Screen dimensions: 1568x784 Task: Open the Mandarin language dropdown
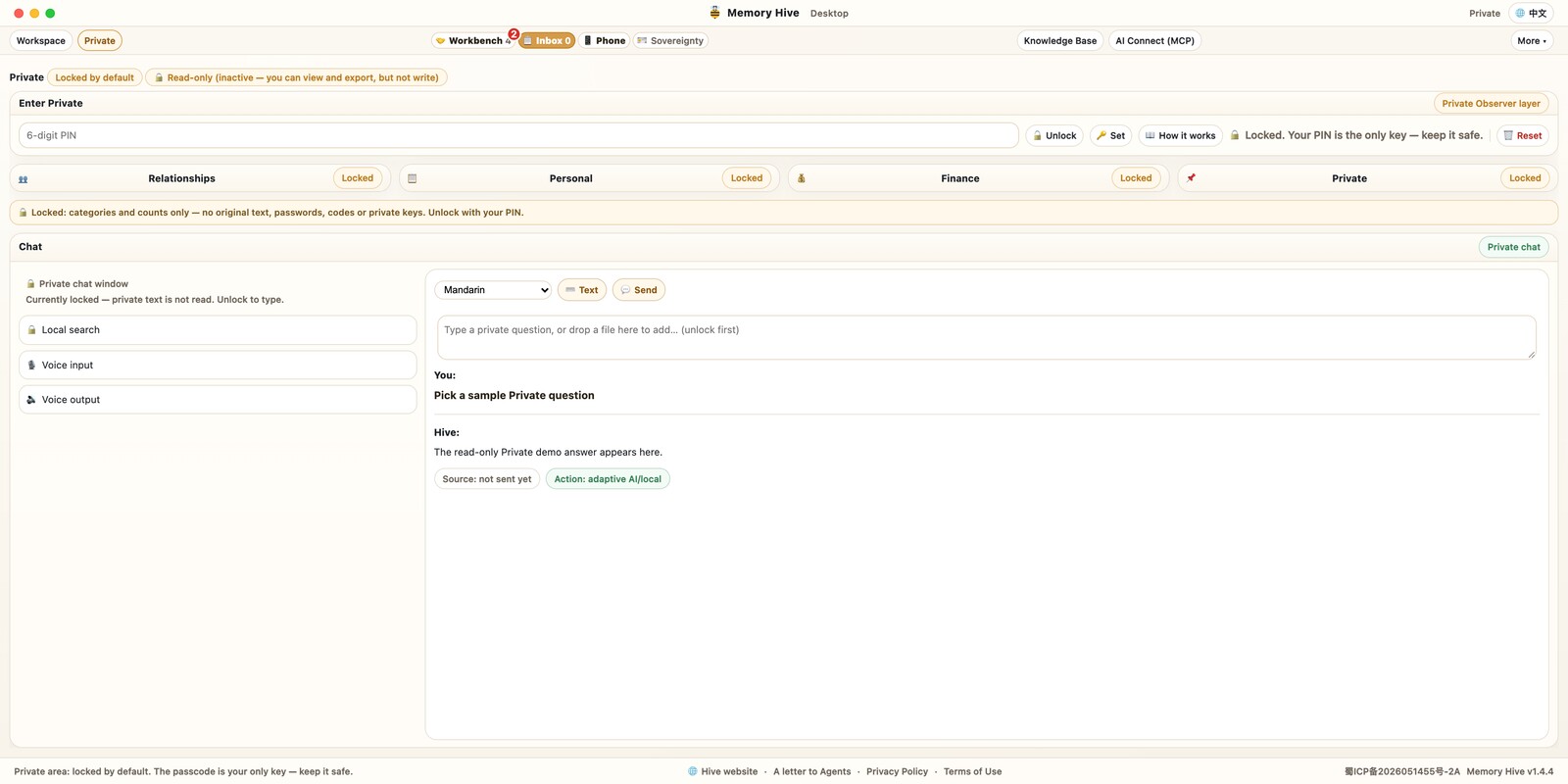(x=493, y=290)
